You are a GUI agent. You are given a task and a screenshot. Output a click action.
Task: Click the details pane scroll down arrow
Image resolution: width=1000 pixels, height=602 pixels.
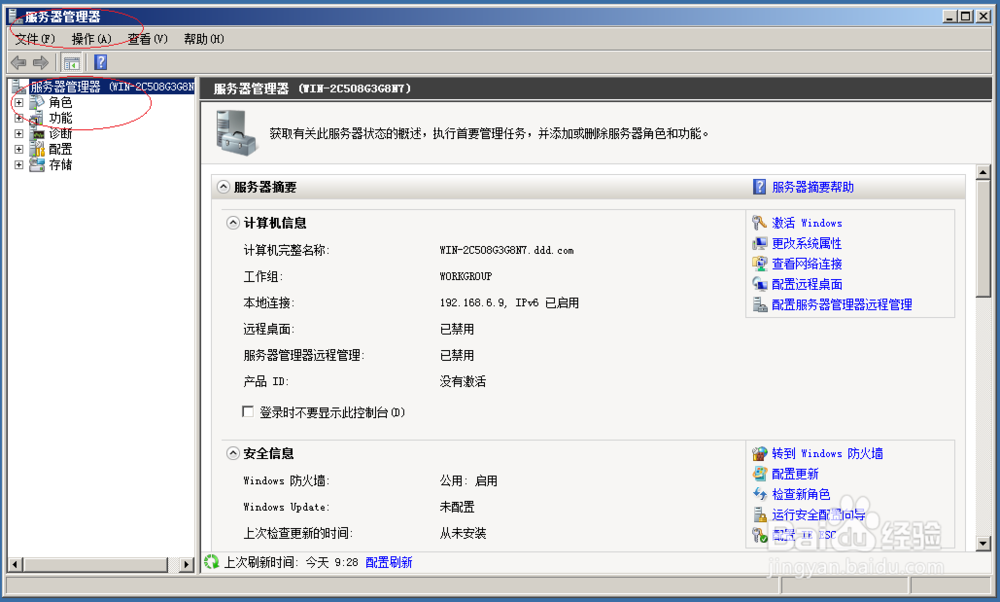(983, 544)
